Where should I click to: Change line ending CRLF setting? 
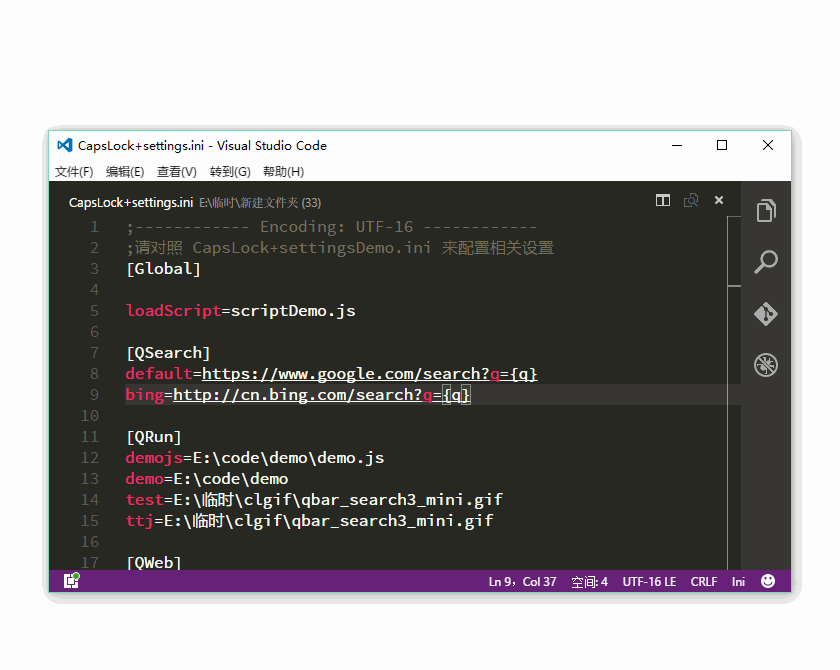(703, 582)
